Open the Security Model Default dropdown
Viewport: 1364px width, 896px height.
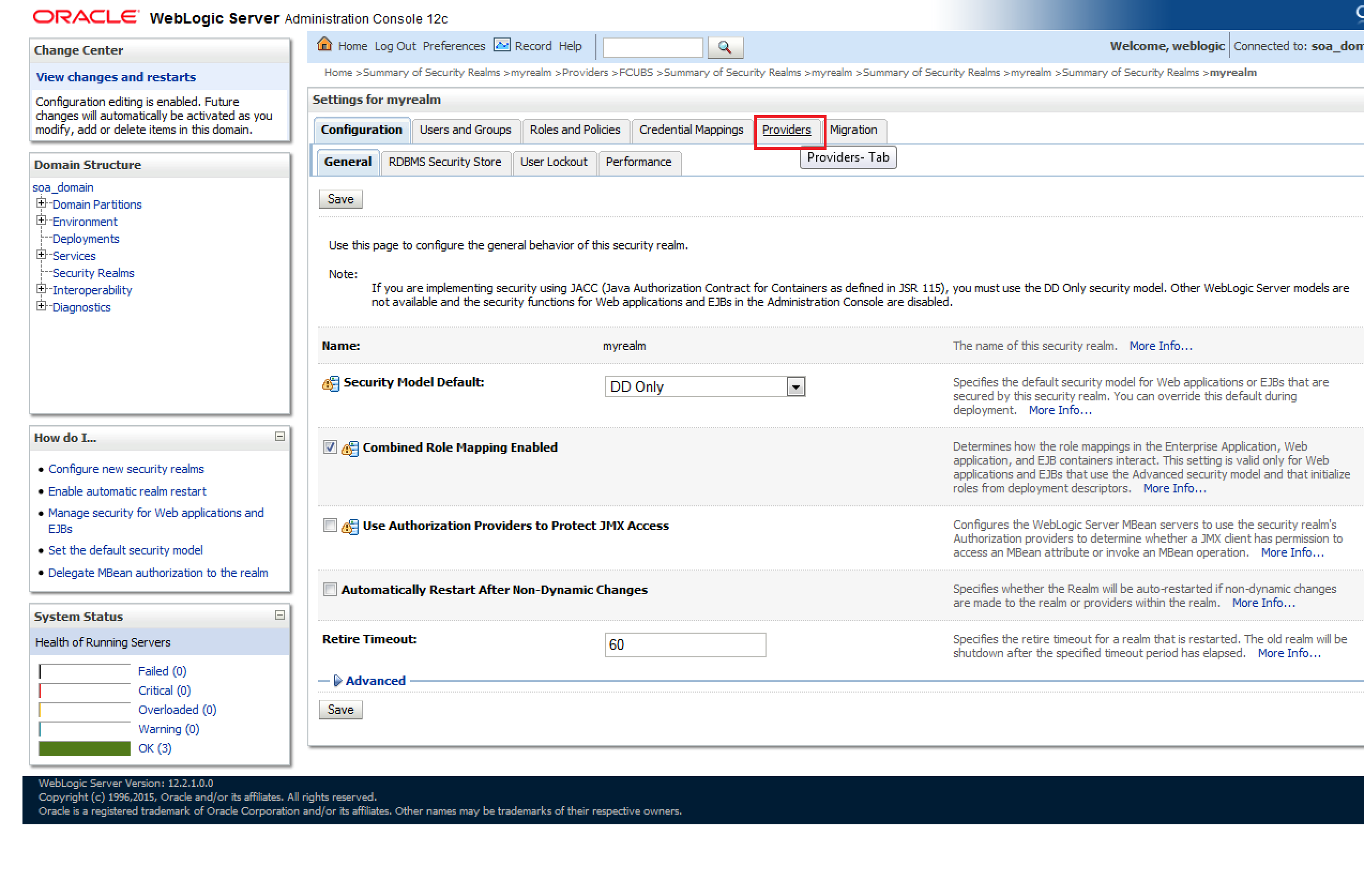795,388
